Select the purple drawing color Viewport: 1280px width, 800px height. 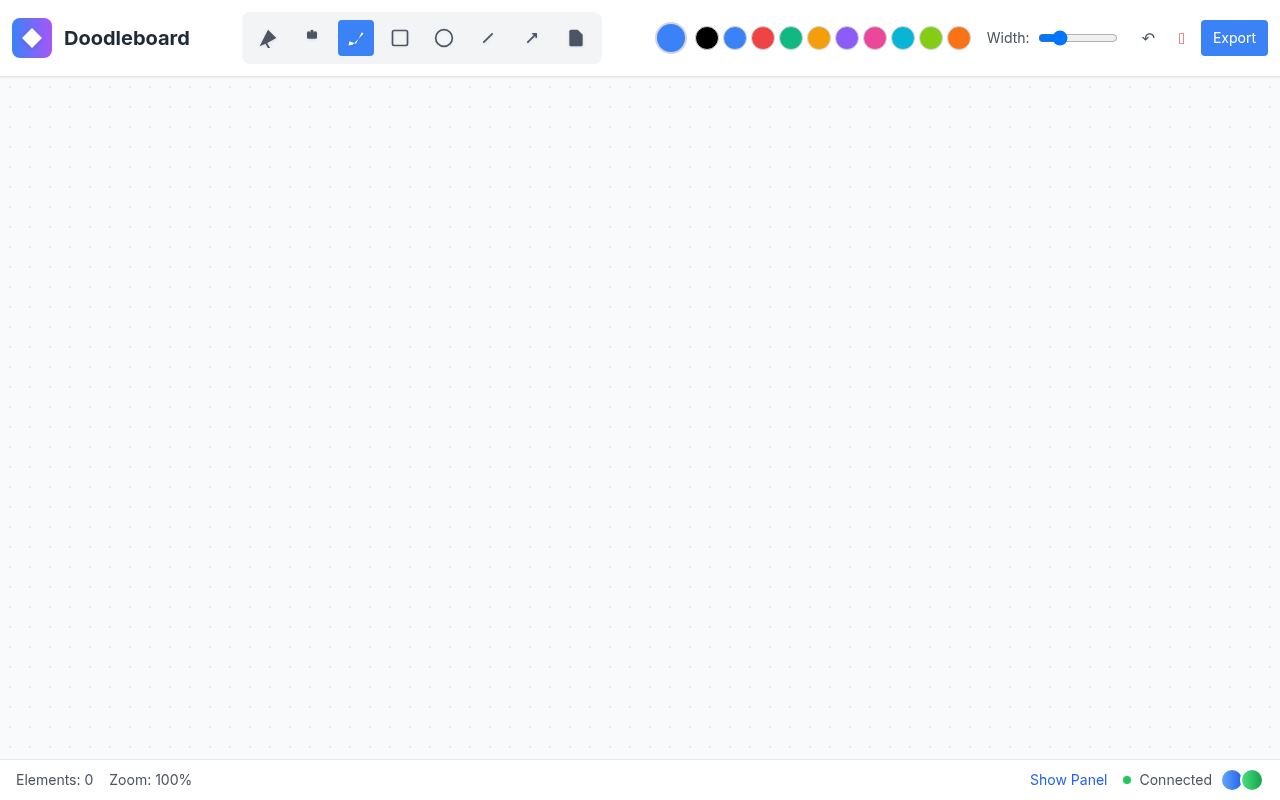tap(847, 38)
